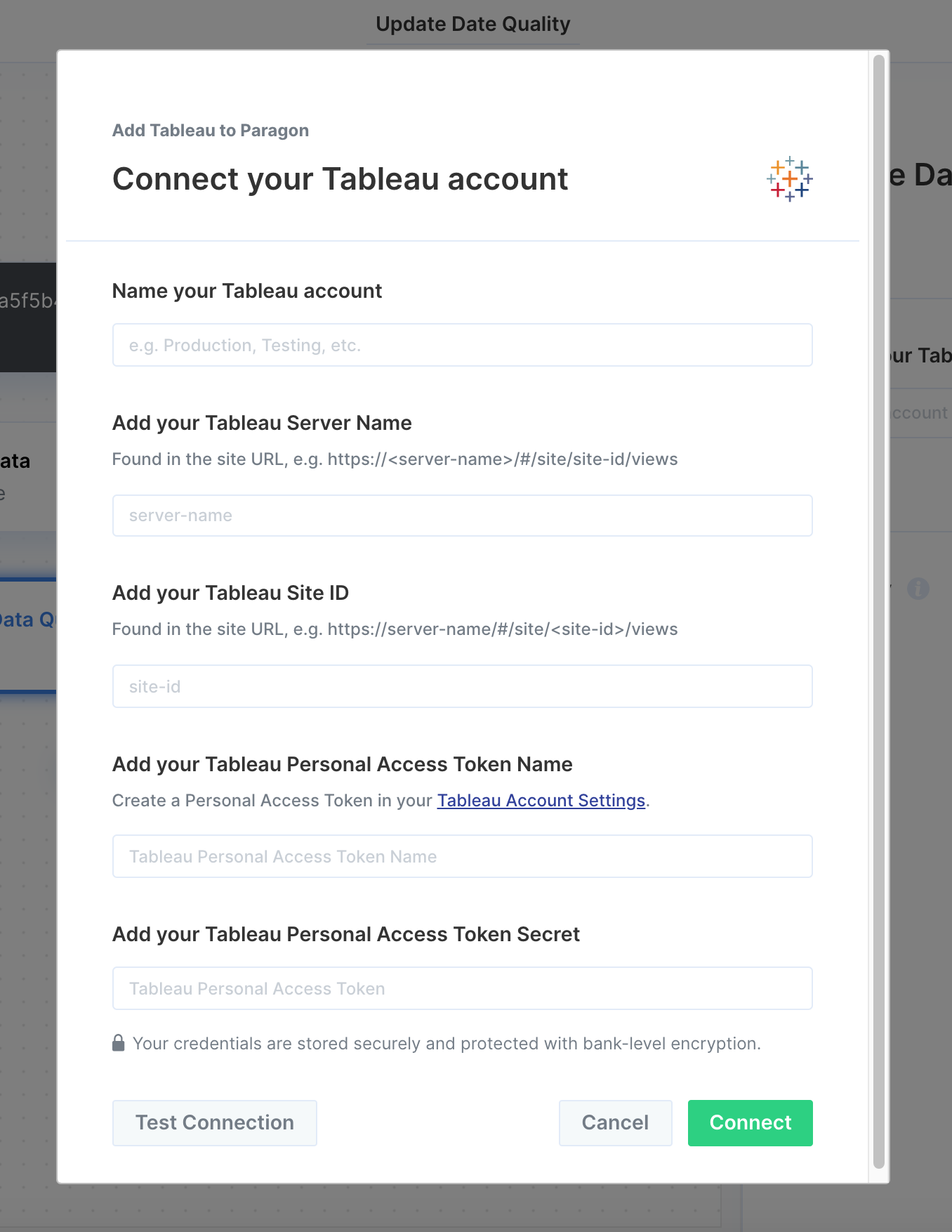Click the green Connect button

(x=751, y=1123)
